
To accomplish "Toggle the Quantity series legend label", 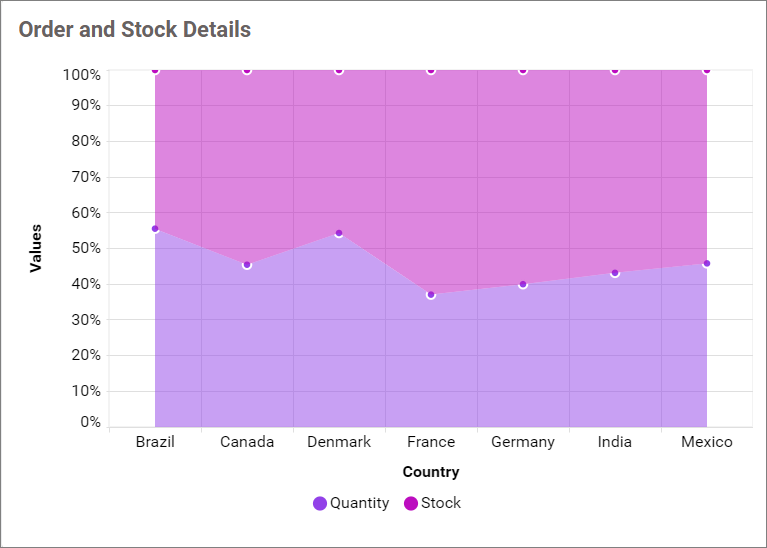I will [359, 503].
